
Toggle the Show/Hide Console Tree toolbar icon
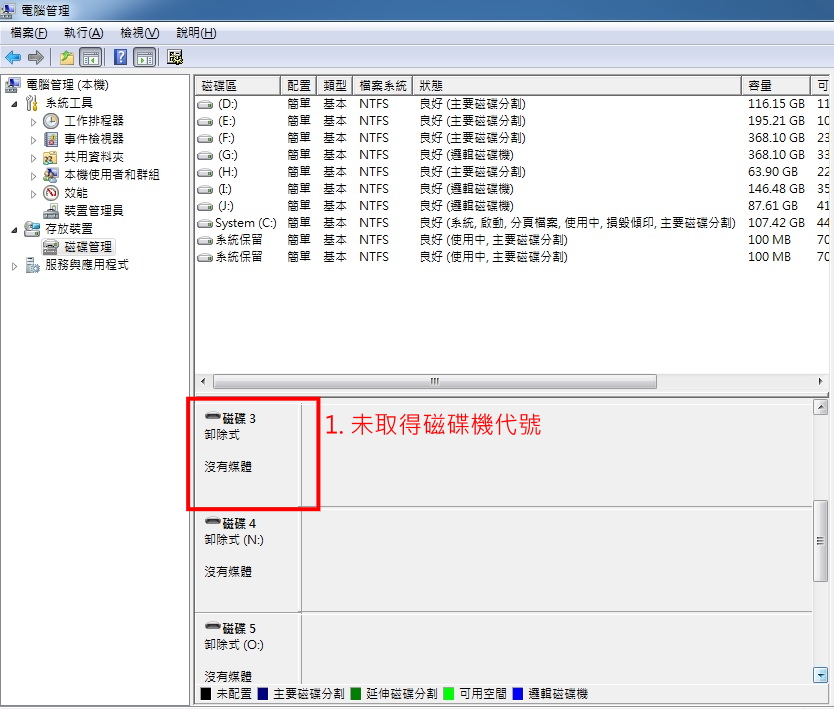click(x=90, y=57)
